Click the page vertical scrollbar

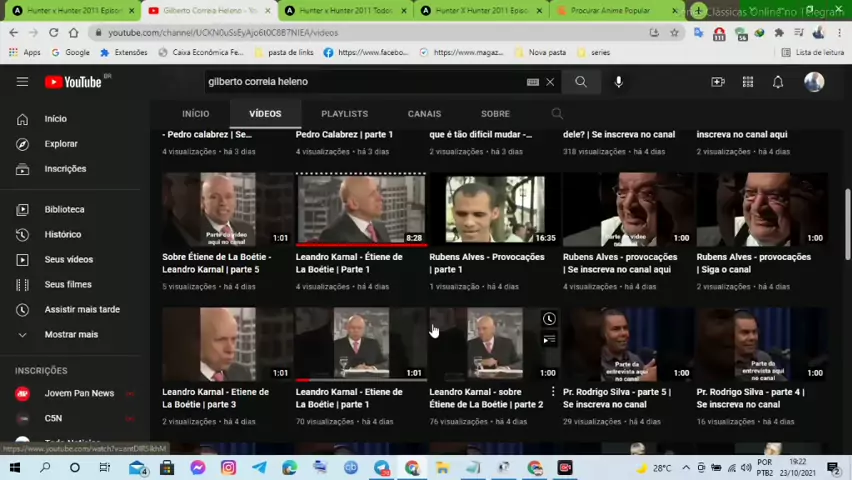coord(846,210)
